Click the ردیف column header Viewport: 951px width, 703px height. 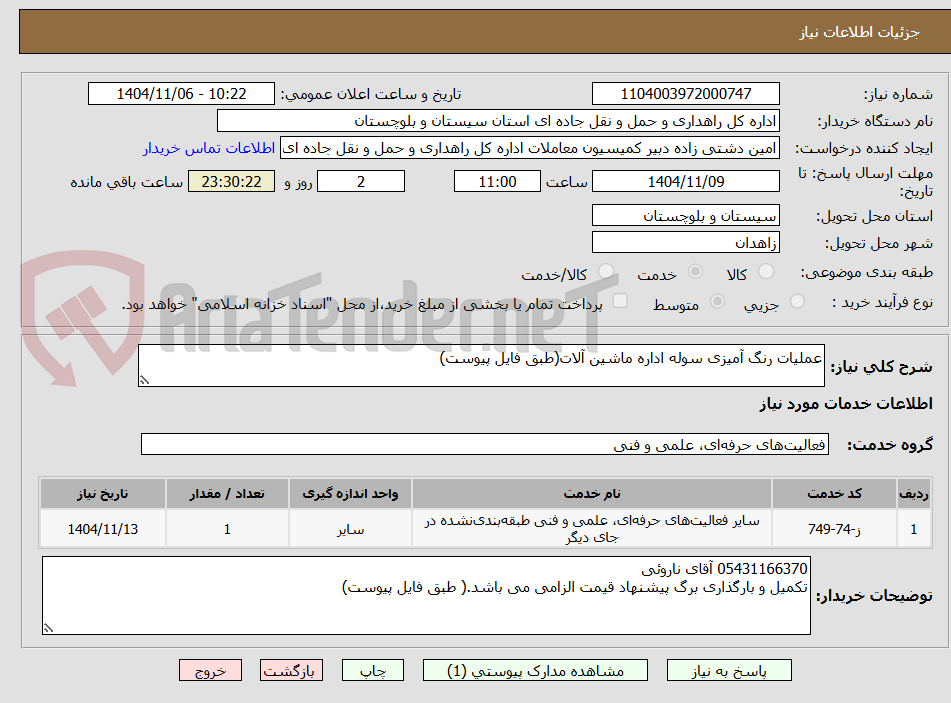point(913,494)
